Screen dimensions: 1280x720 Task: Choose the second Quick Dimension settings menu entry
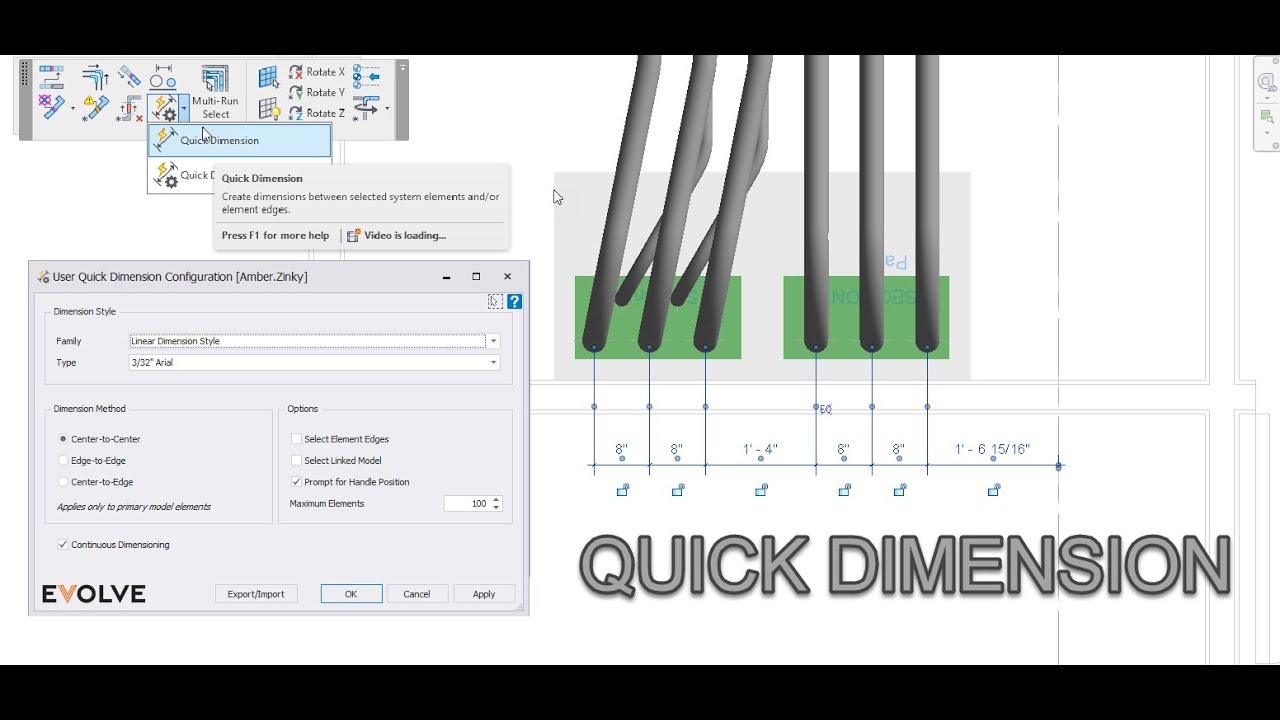182,175
